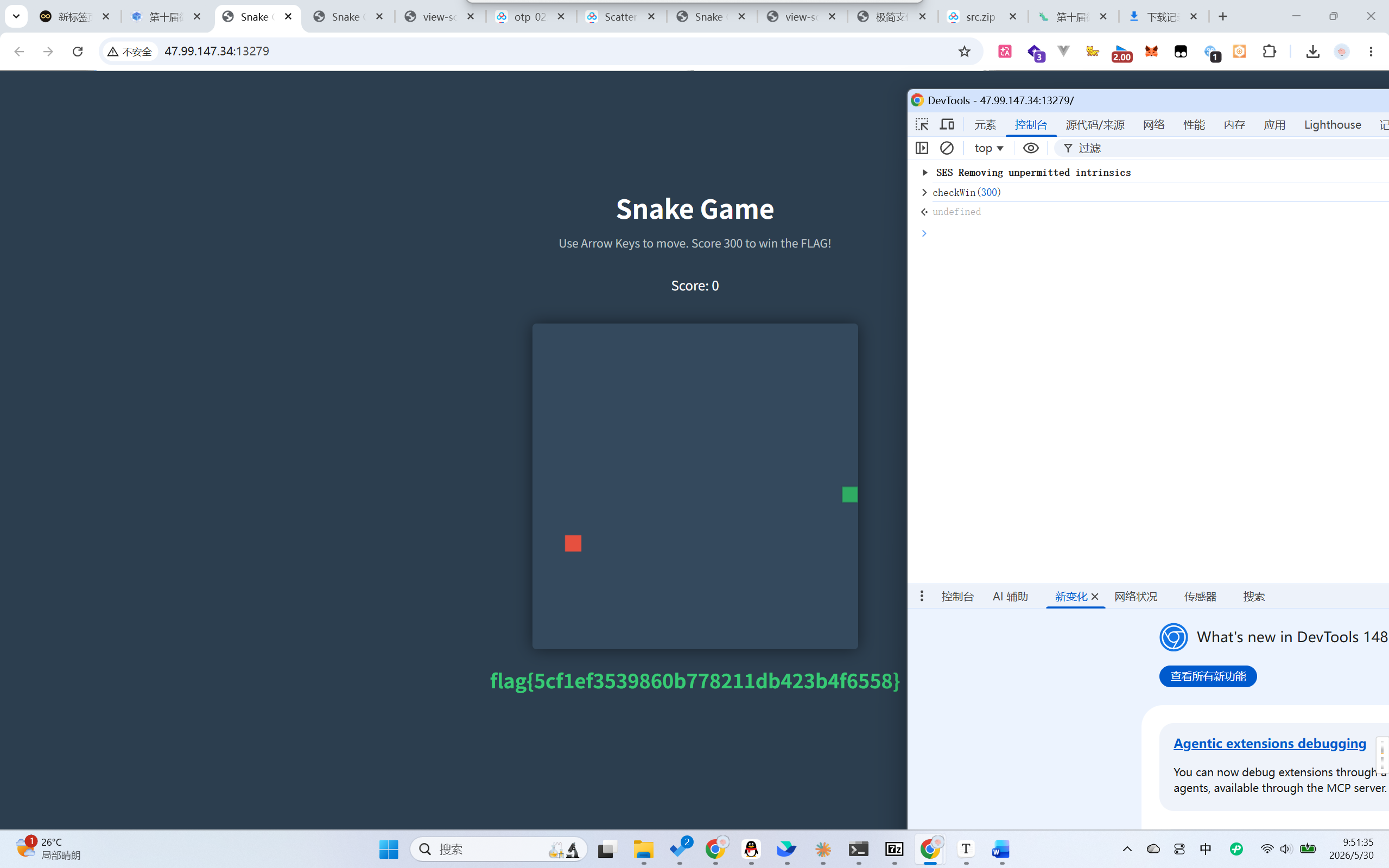Open the QQ penguin taskbar icon
This screenshot has width=1389, height=868.
point(751,849)
